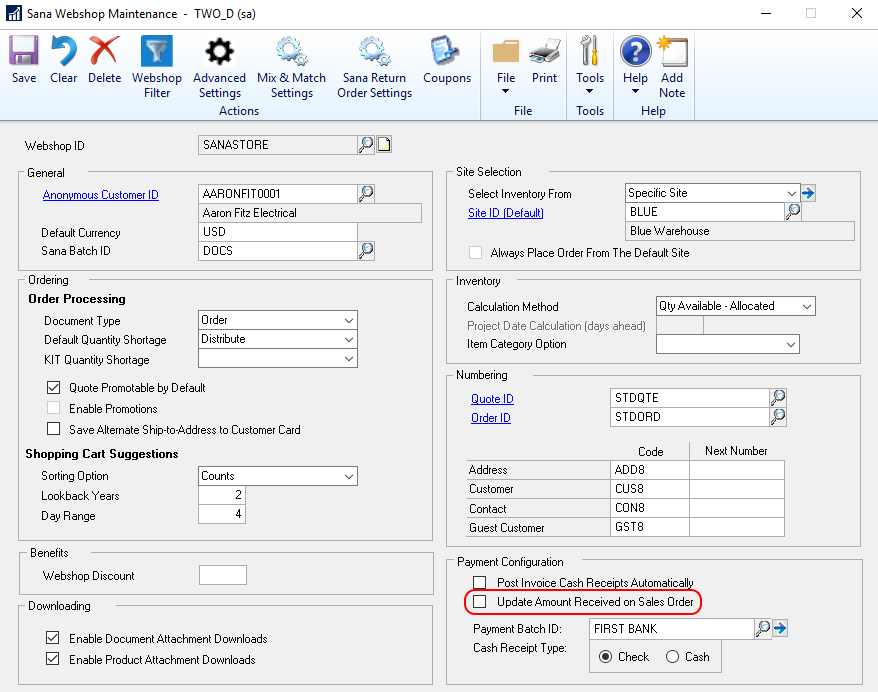Toggle Enable Product Attachment Downloads
The width and height of the screenshot is (878, 692).
tap(53, 659)
